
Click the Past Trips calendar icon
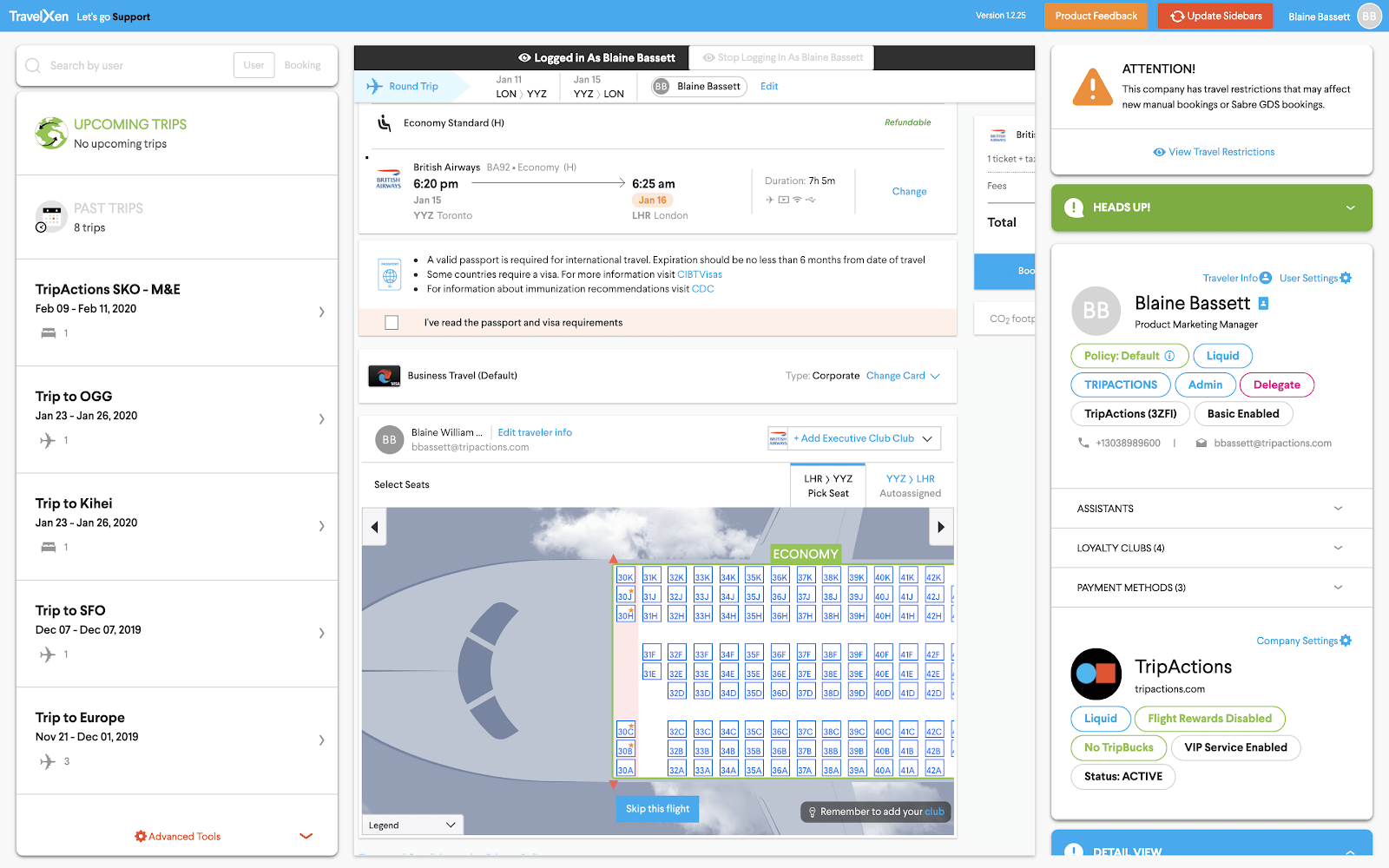[x=51, y=216]
